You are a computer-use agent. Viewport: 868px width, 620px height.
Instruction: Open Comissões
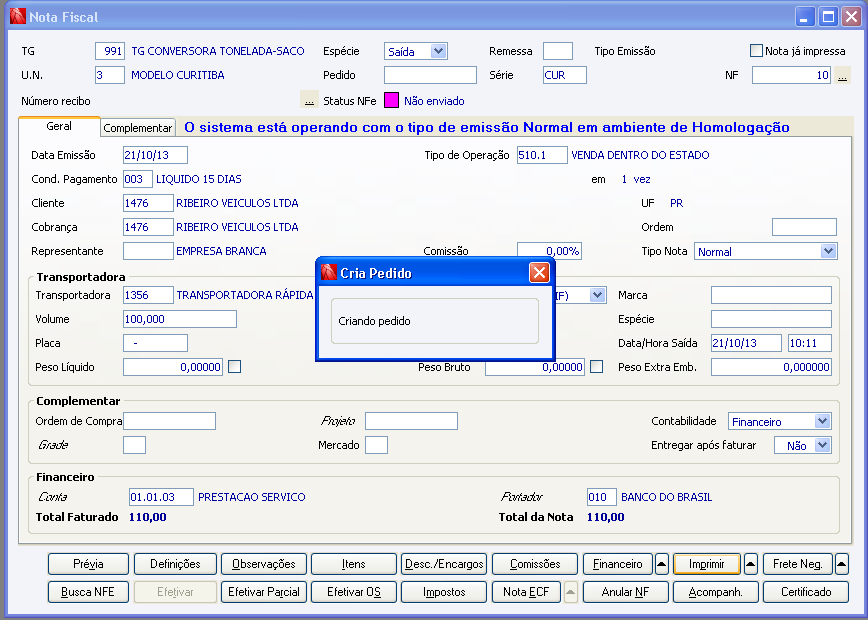tap(535, 564)
